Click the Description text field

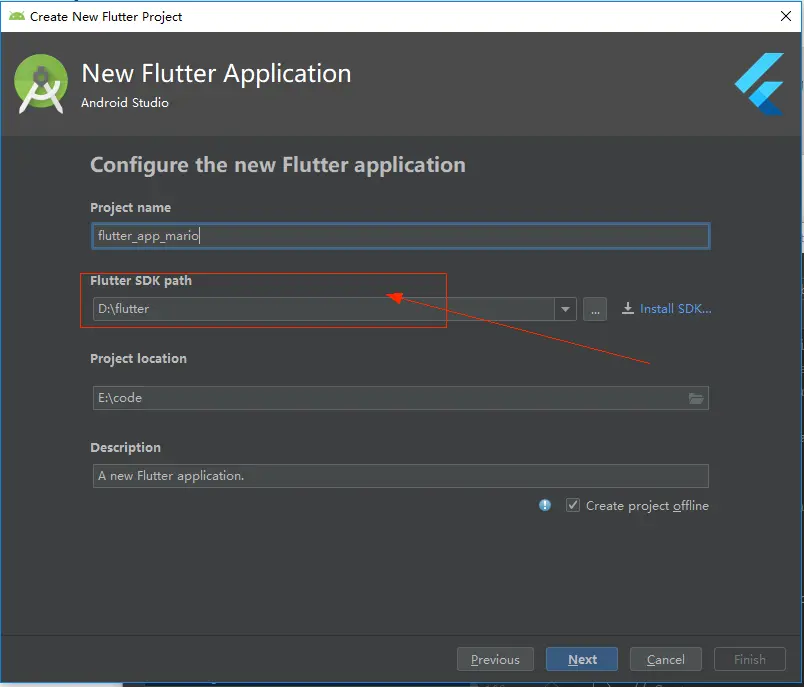400,476
